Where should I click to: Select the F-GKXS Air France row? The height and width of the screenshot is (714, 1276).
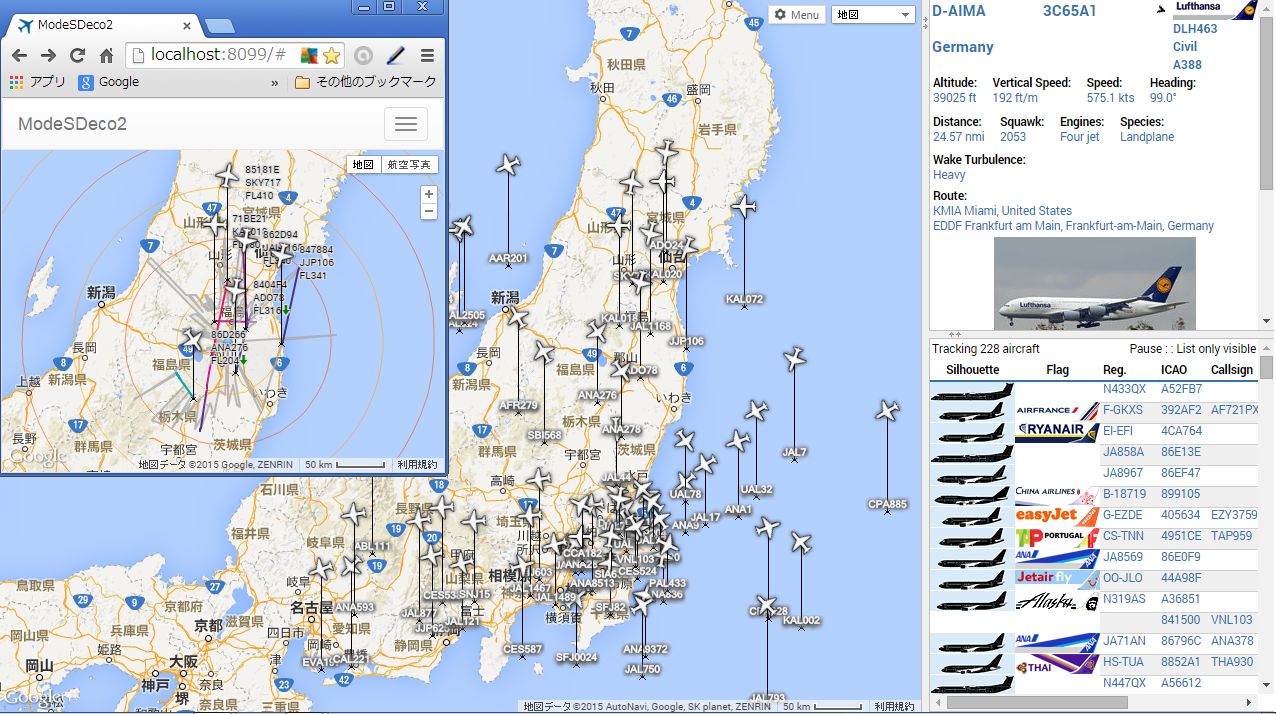tap(1094, 410)
